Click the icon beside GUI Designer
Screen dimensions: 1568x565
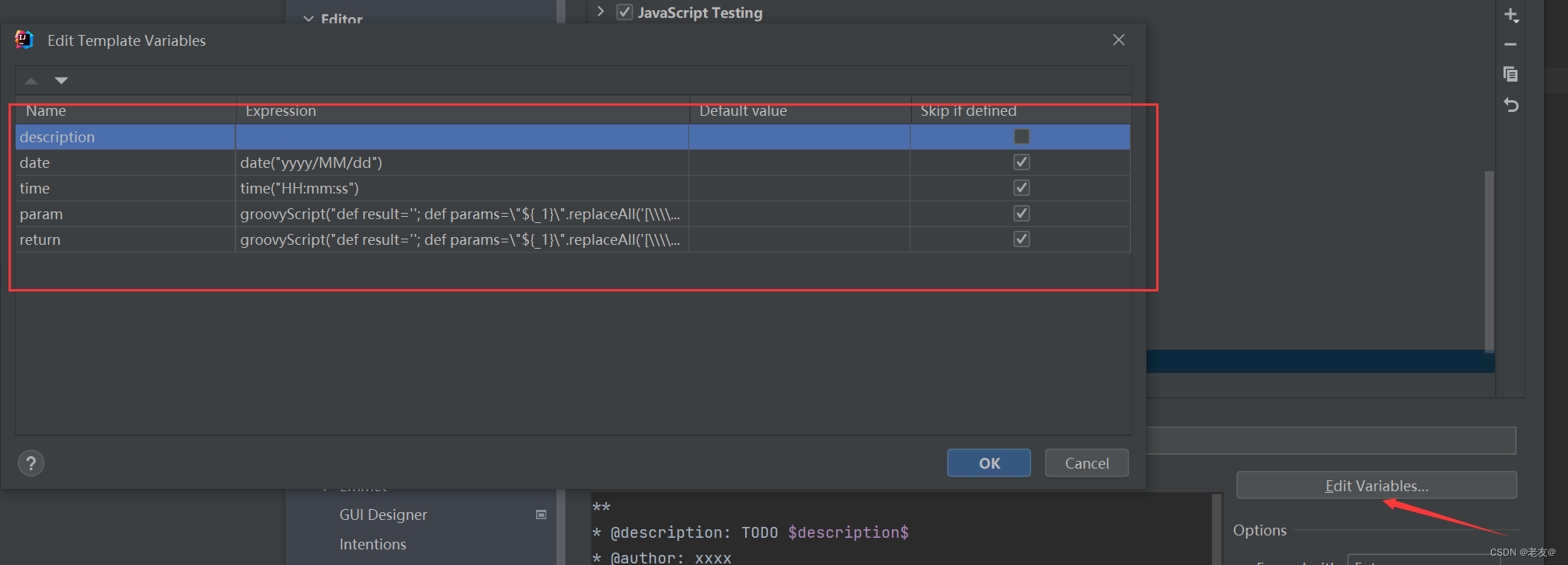coord(542,514)
